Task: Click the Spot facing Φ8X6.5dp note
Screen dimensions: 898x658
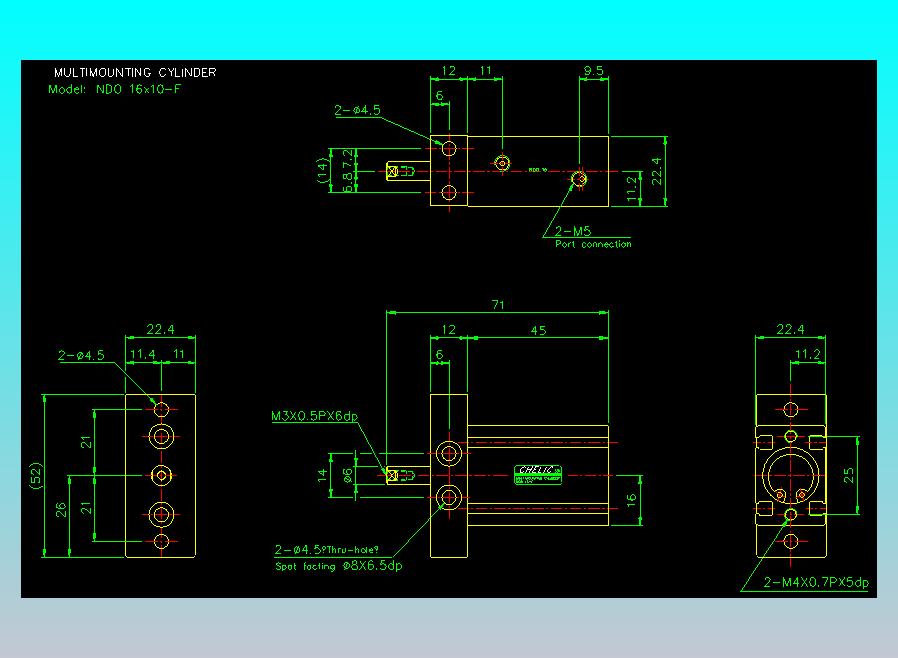Action: (338, 566)
